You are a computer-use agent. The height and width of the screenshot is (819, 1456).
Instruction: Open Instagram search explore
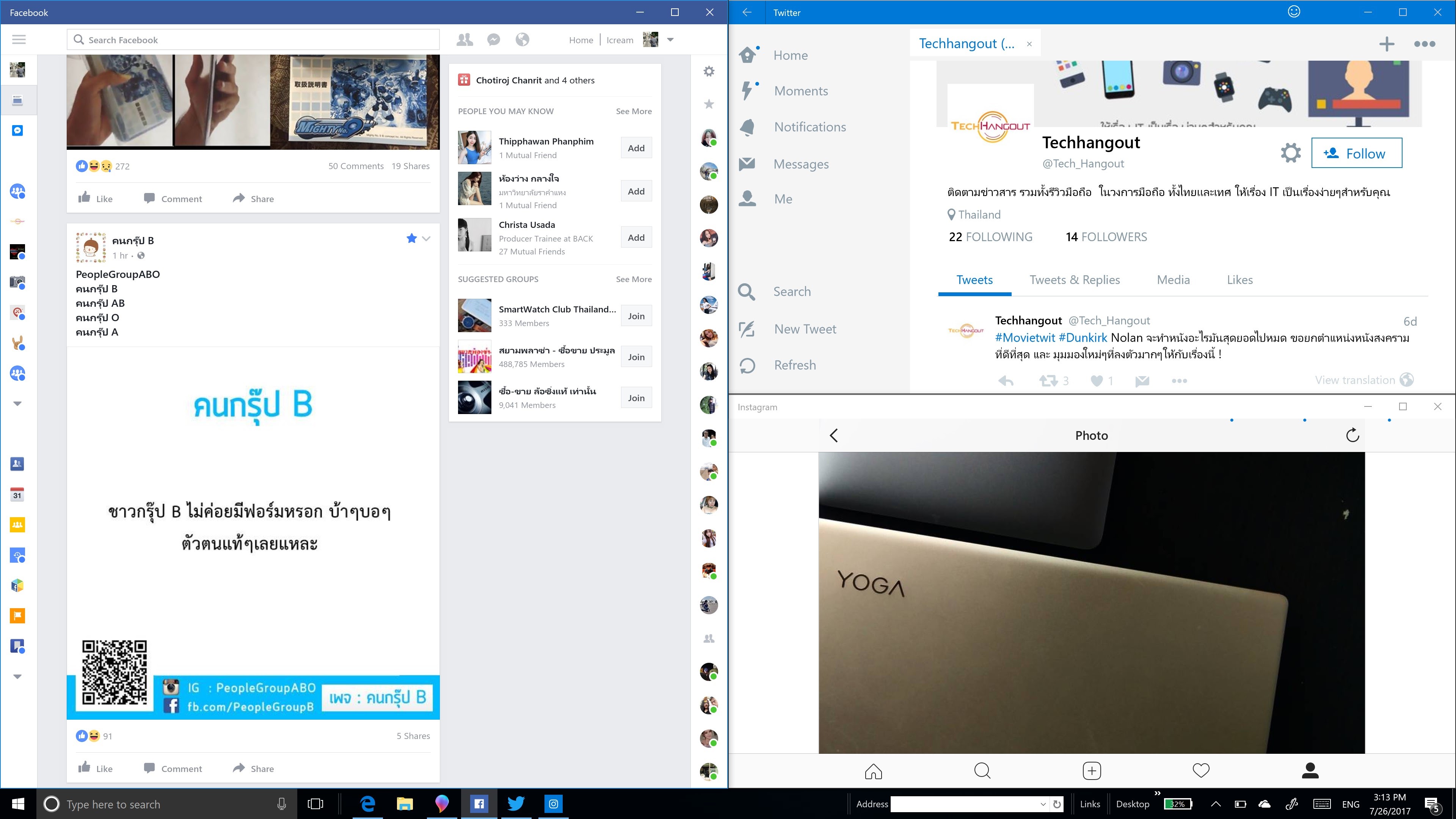point(982,771)
